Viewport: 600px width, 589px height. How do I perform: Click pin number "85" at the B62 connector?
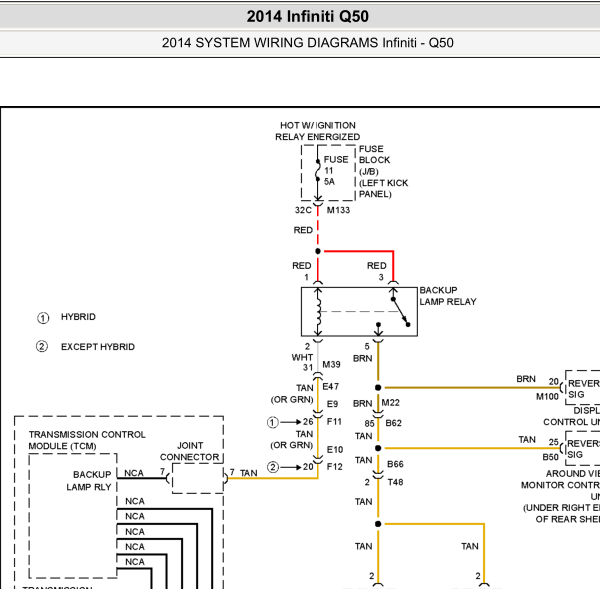pos(369,424)
